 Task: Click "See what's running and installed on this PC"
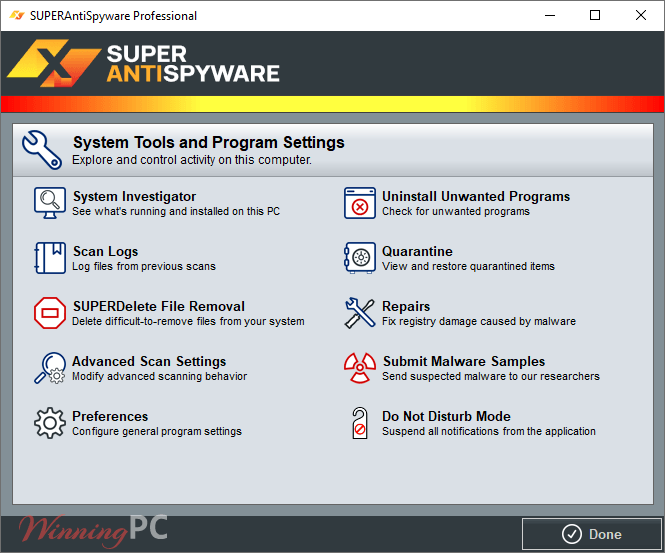point(176,211)
